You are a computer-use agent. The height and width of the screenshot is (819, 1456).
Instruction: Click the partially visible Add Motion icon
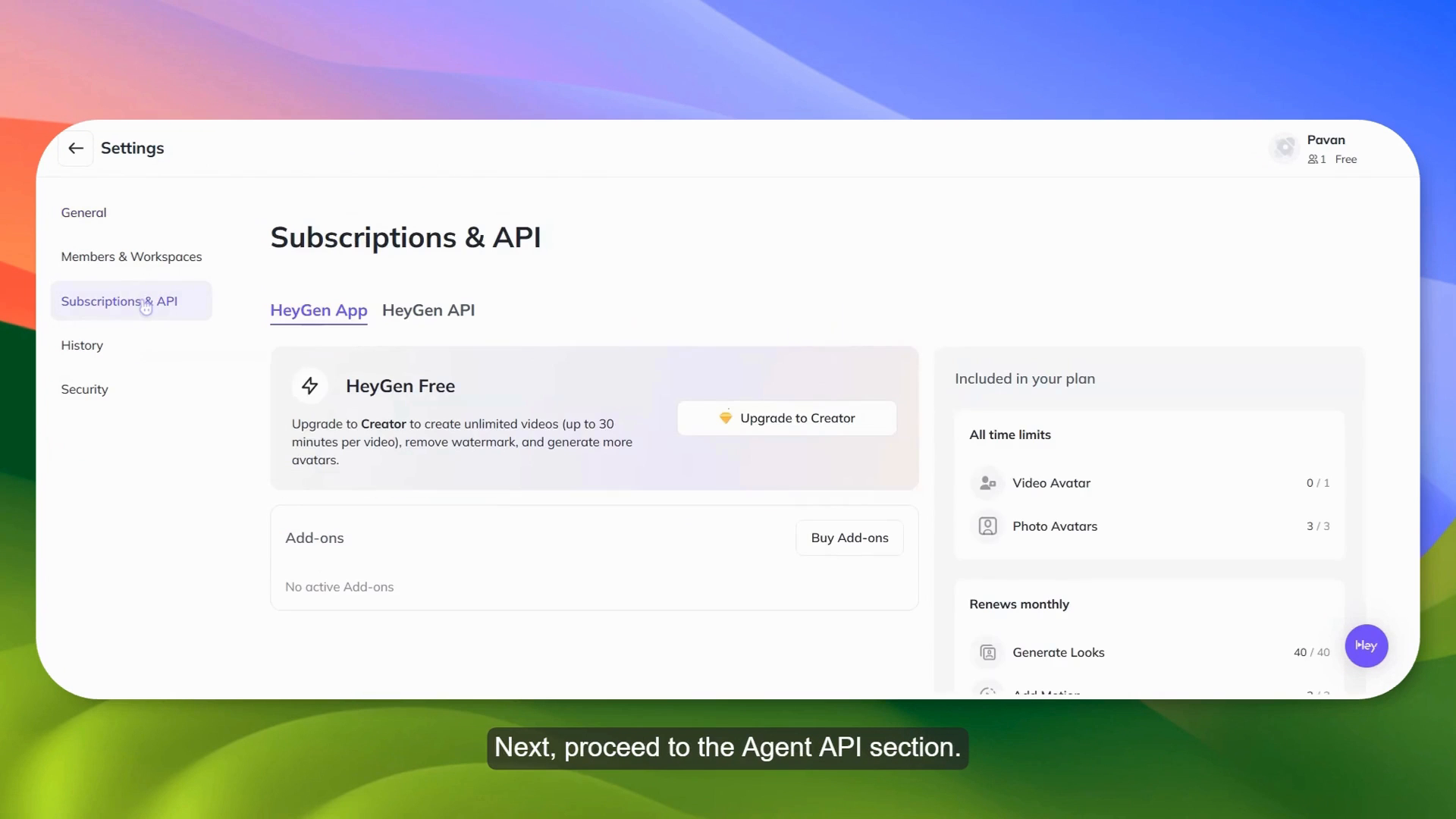[987, 692]
